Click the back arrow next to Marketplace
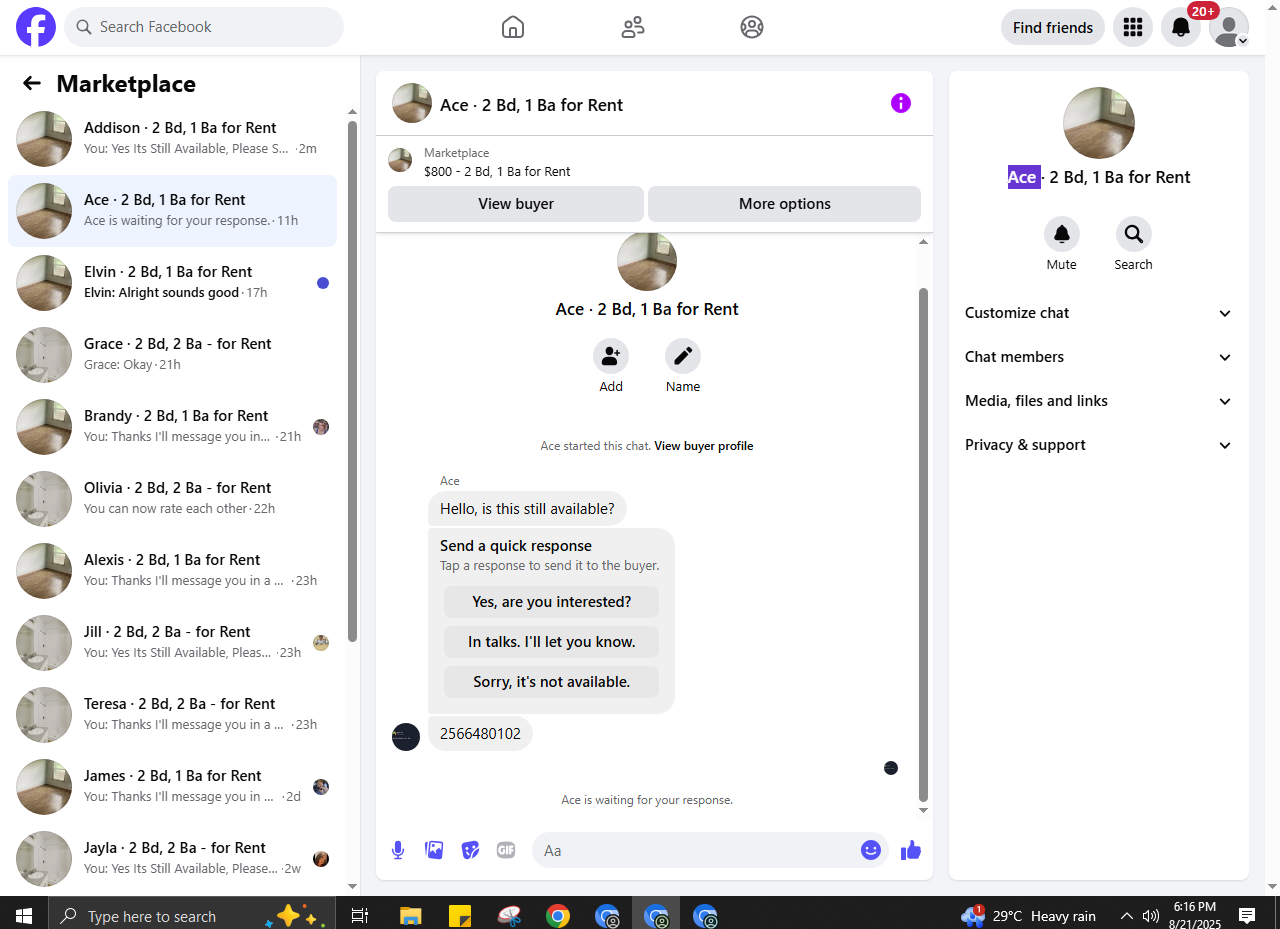Viewport: 1280px width, 929px height. click(32, 84)
